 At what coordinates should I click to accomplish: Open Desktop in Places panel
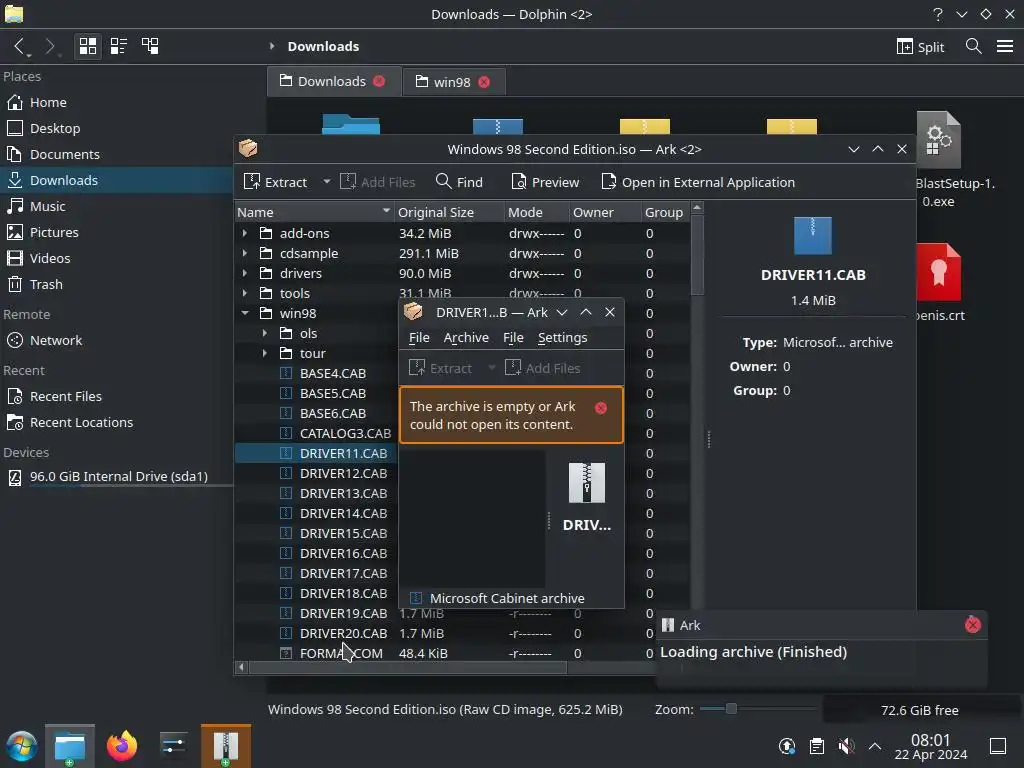[x=117, y=128]
